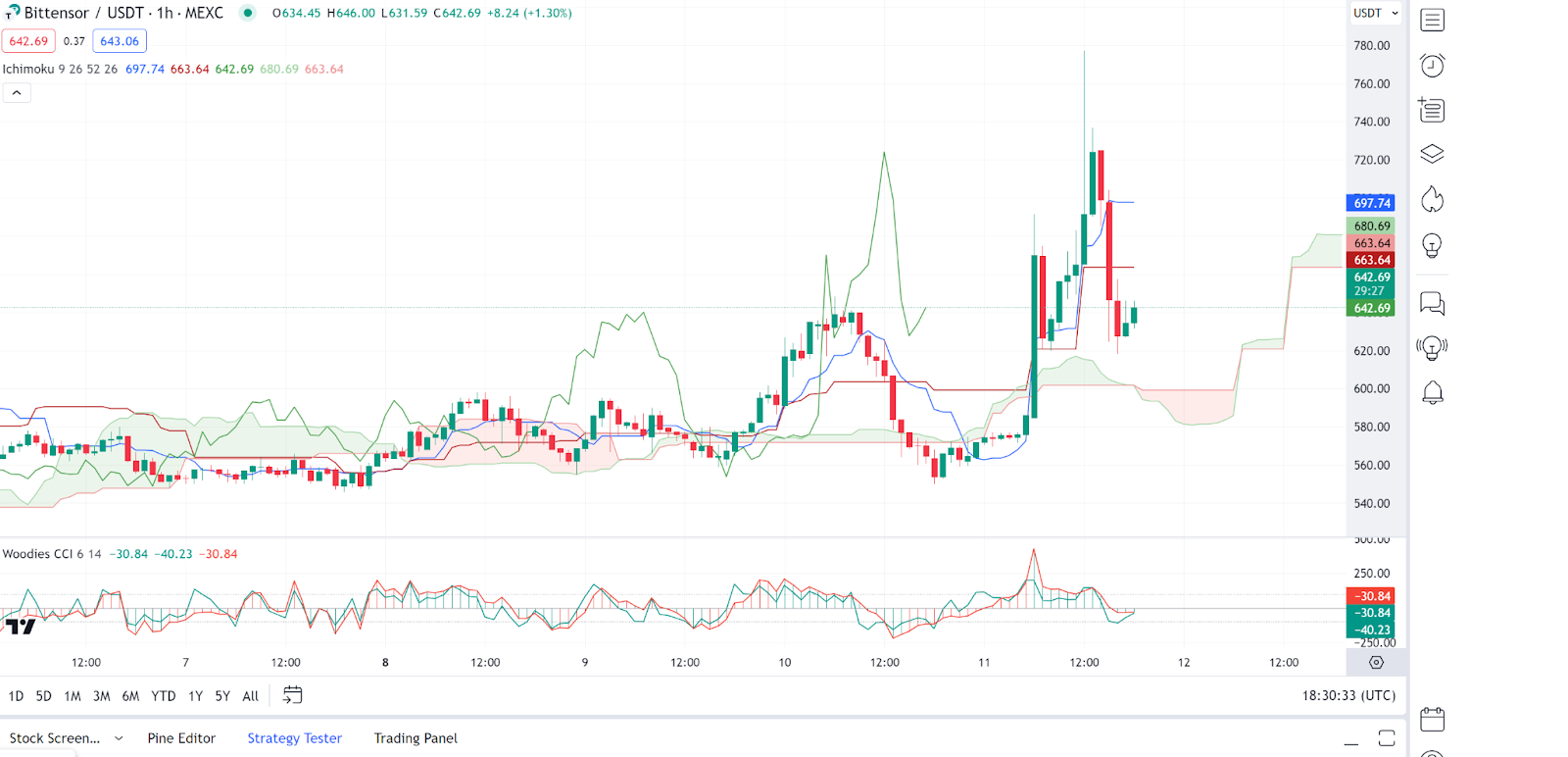
Task: Collapse the indicator legend arrow
Action: click(x=17, y=93)
